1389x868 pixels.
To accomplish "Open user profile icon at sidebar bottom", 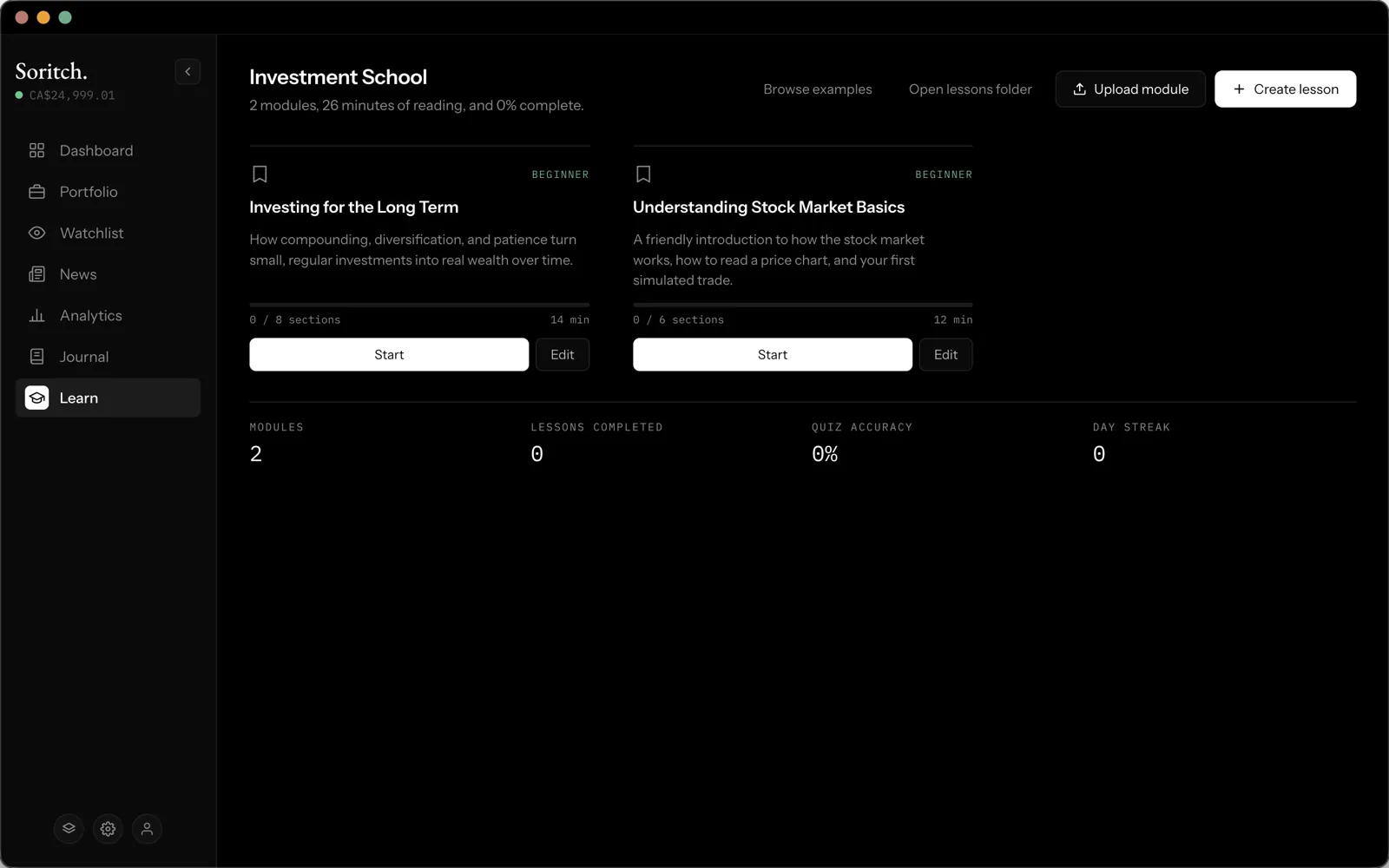I will click(148, 829).
